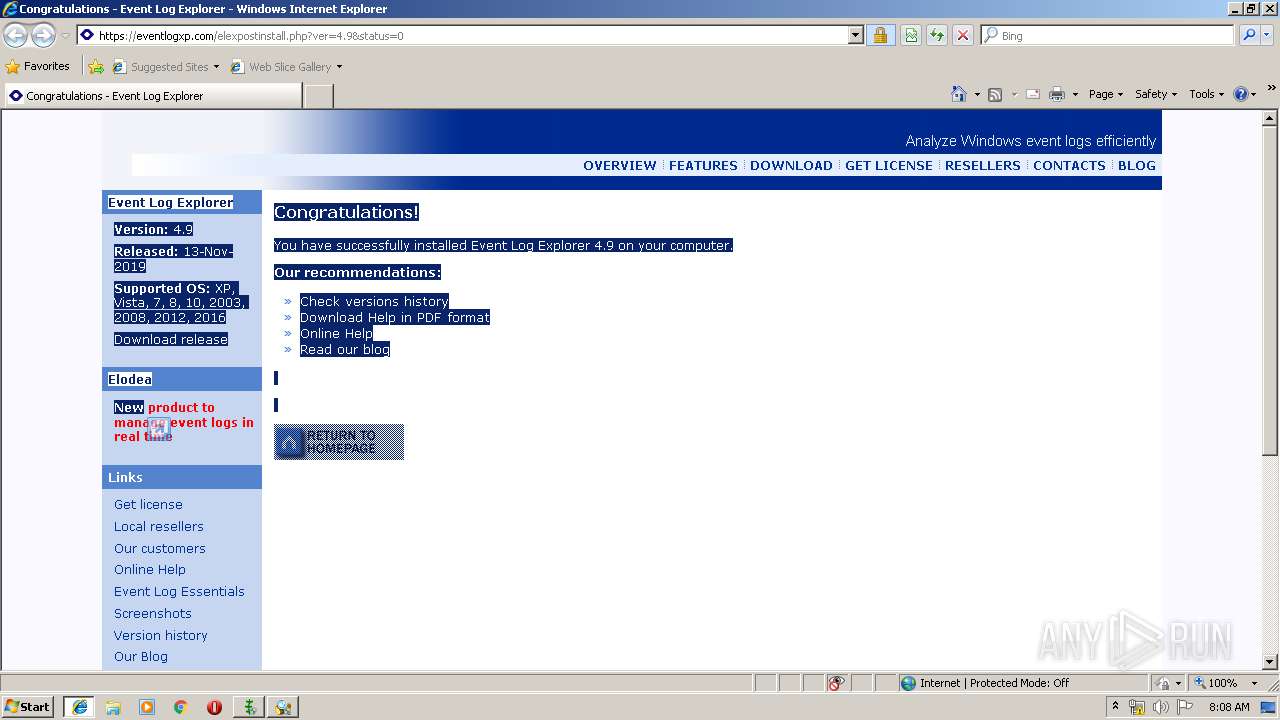Click the vertical scrollbar down arrow
The width and height of the screenshot is (1280, 720).
click(1270, 661)
